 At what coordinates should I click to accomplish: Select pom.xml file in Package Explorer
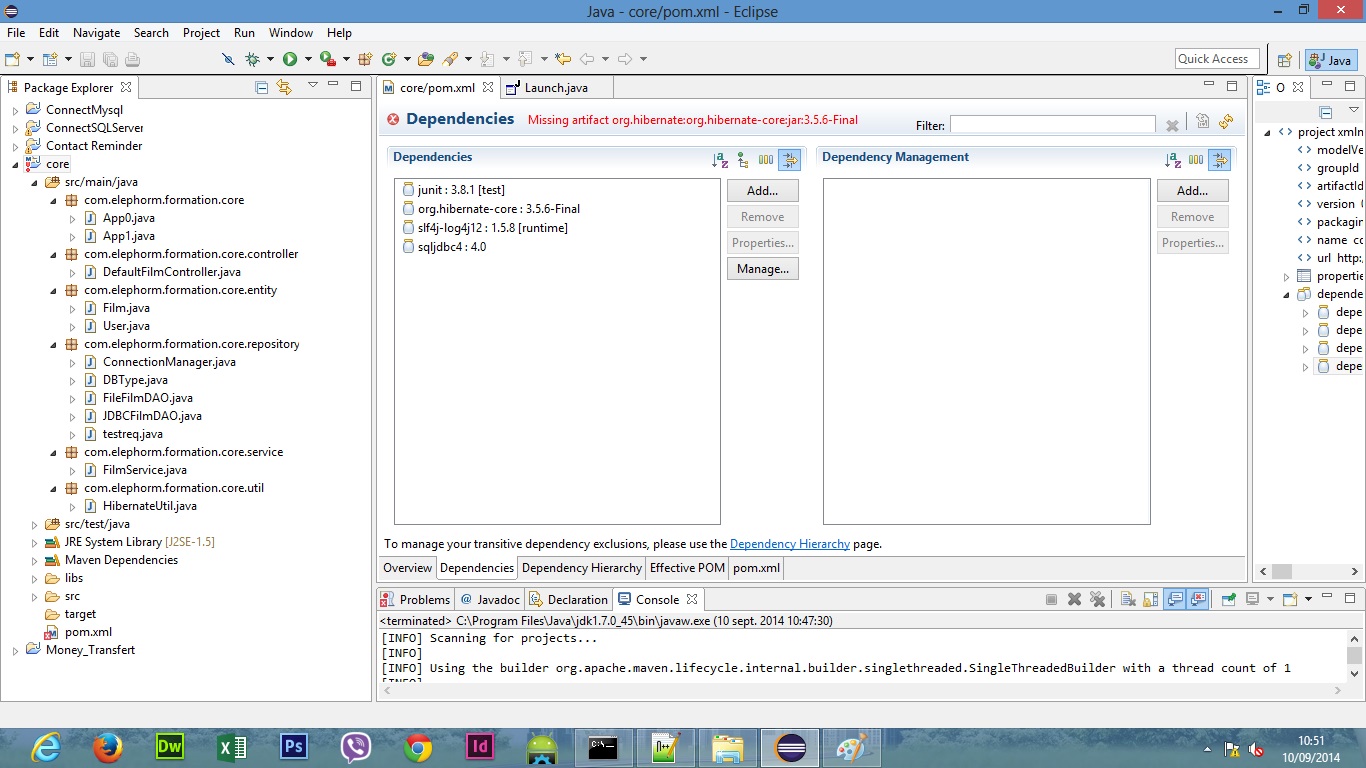click(x=78, y=632)
